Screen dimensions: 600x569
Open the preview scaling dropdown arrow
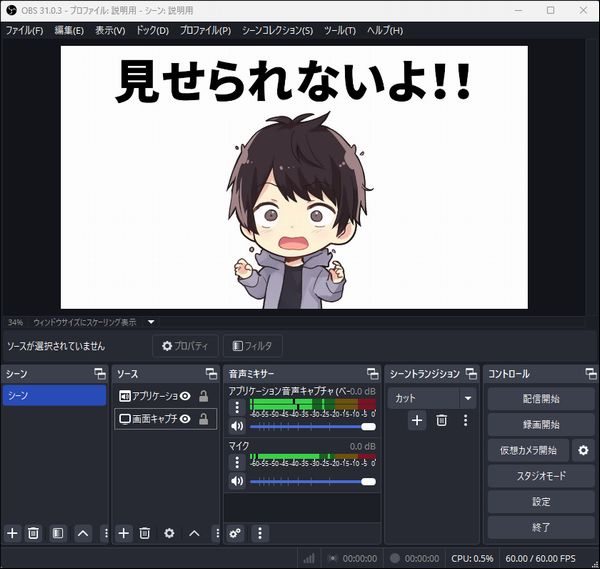(x=151, y=322)
